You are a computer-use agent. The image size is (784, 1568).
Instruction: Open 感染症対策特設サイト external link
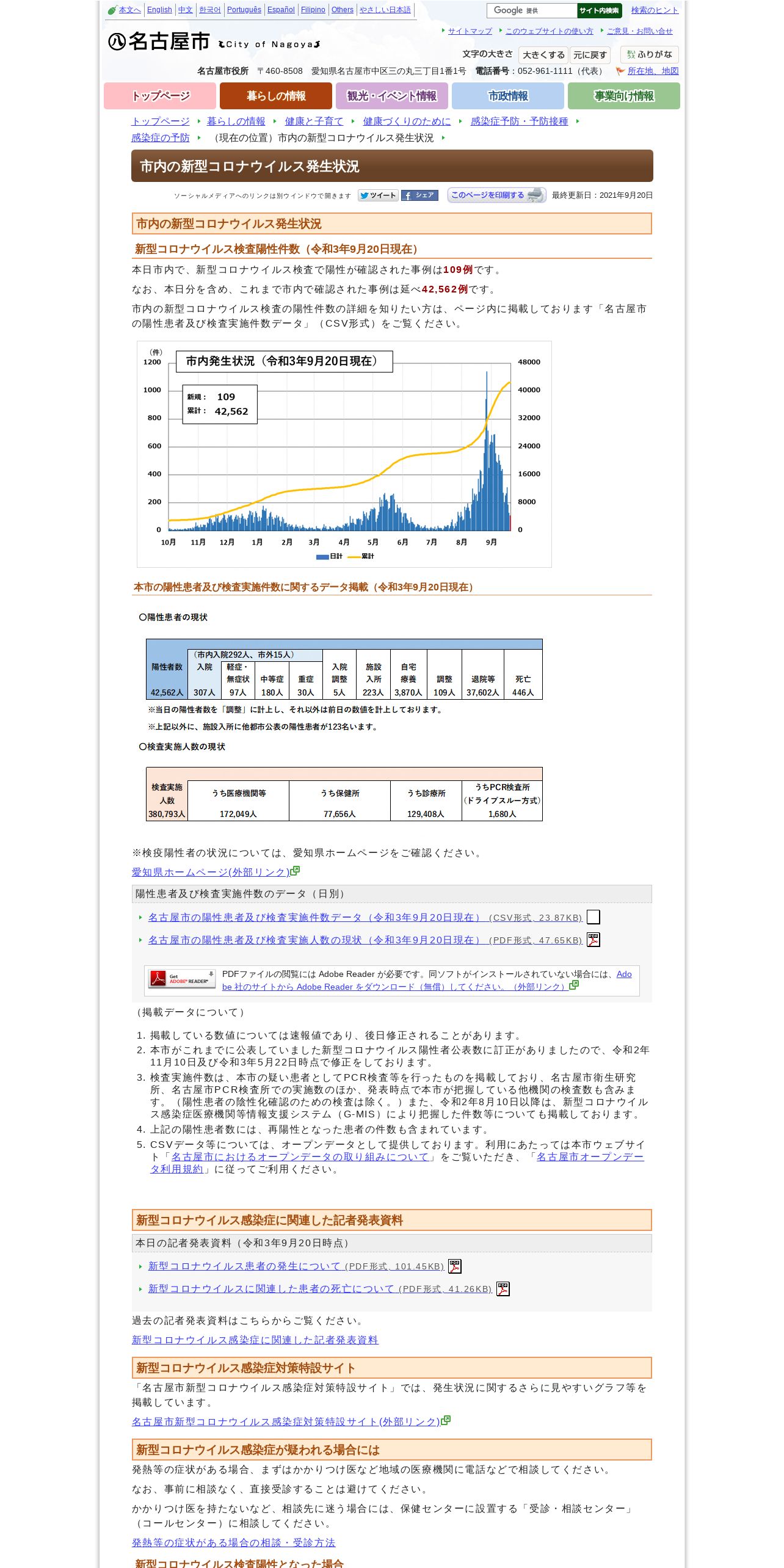pyautogui.click(x=286, y=1421)
